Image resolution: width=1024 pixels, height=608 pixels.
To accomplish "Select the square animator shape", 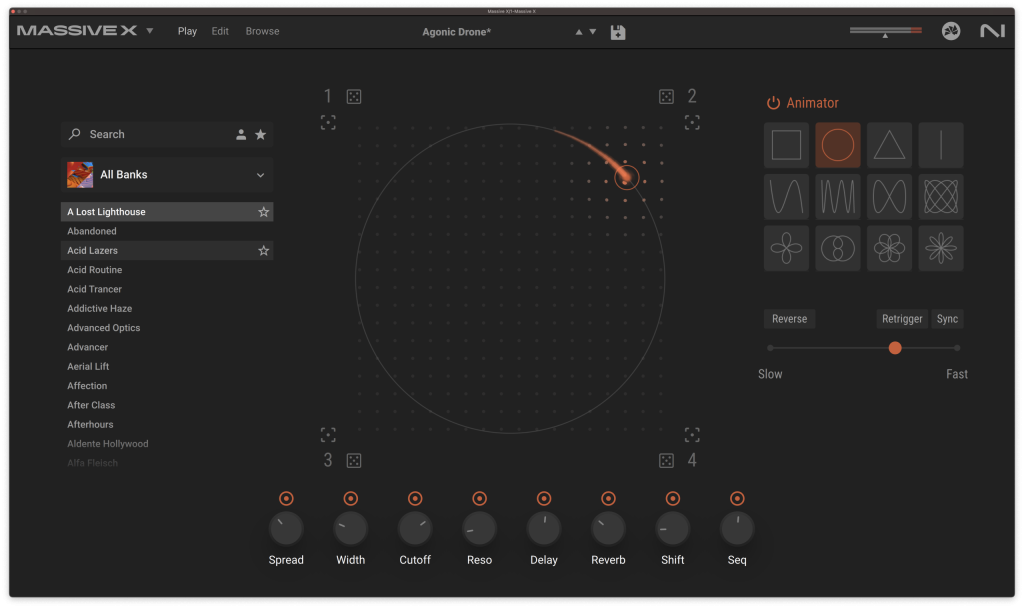I will pos(786,144).
